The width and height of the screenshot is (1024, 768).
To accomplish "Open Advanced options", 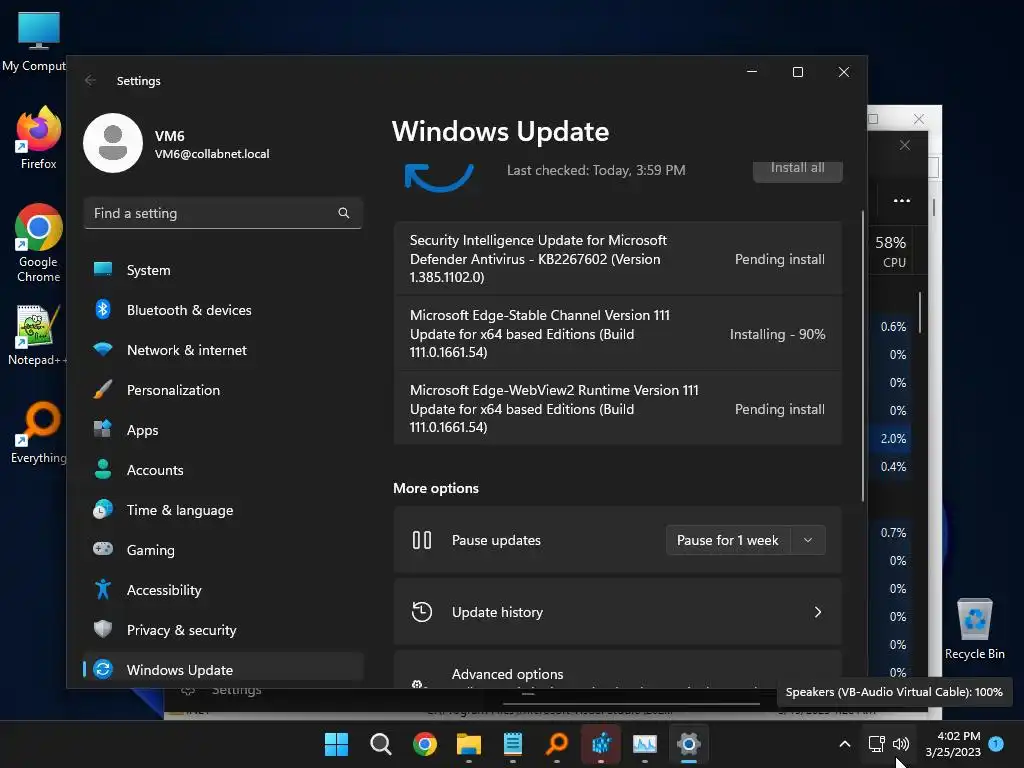I will pyautogui.click(x=617, y=669).
